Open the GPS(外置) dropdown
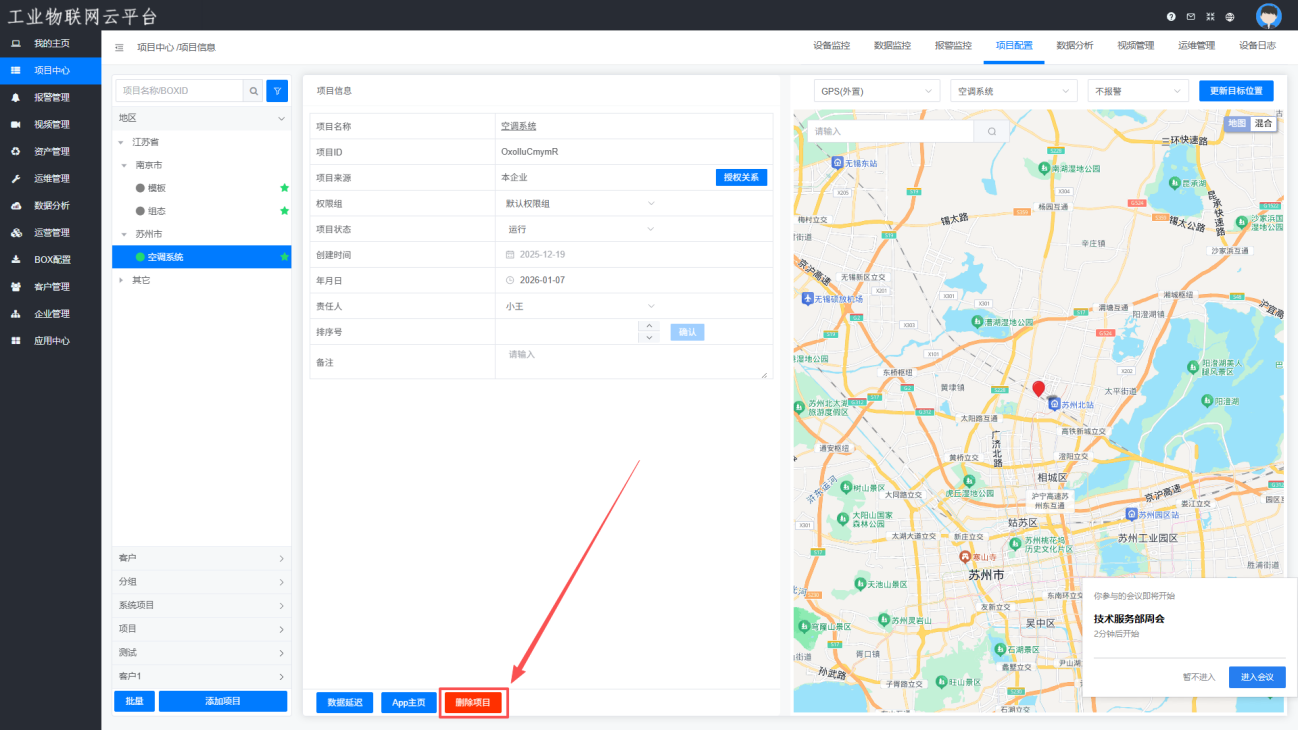 click(876, 91)
